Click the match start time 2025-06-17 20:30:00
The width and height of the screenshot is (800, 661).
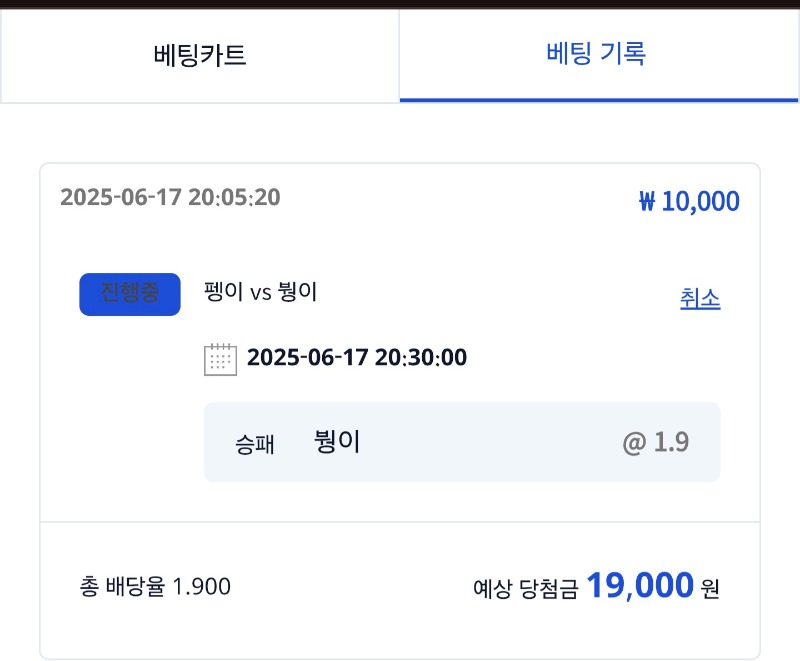[357, 358]
